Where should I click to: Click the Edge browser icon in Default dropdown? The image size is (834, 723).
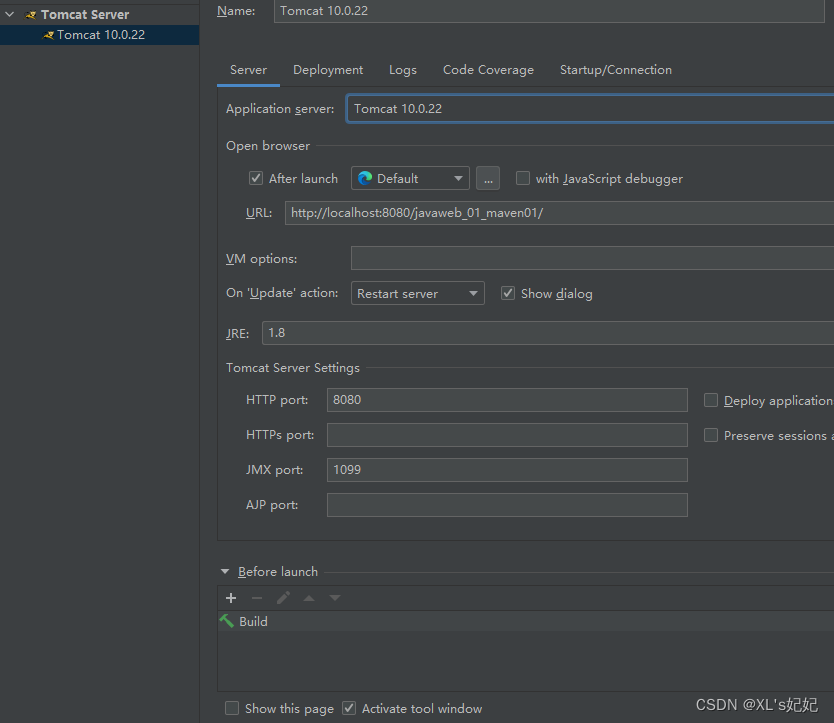click(365, 178)
